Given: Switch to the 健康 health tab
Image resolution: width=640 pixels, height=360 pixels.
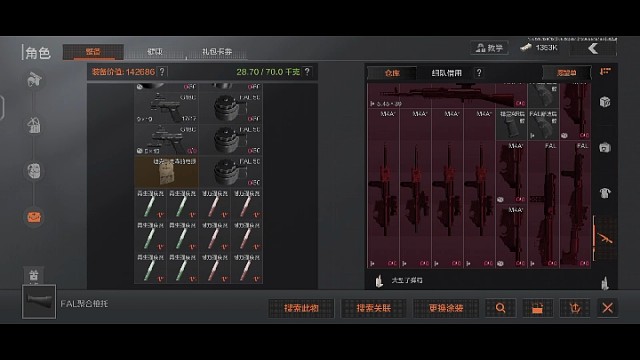Looking at the screenshot, I should coord(155,52).
